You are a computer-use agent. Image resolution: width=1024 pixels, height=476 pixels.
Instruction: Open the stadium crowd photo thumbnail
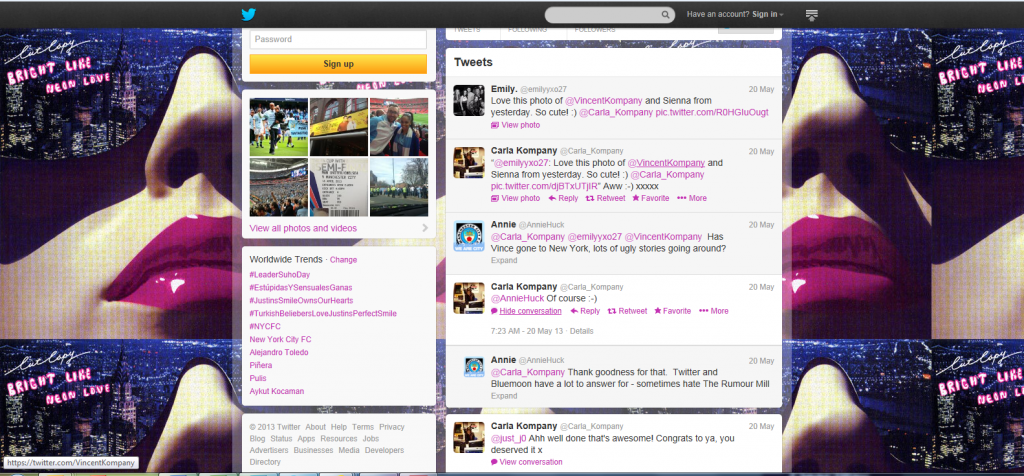[x=279, y=187]
